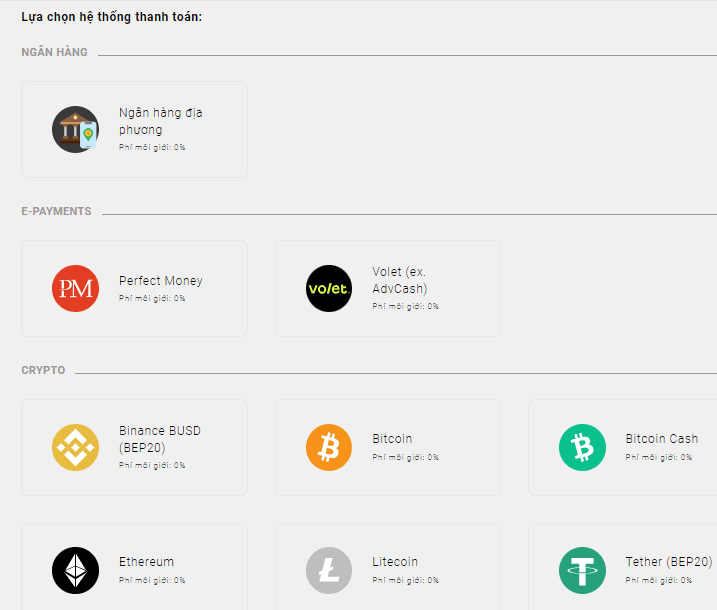Click the green Tether T icon

pos(582,570)
